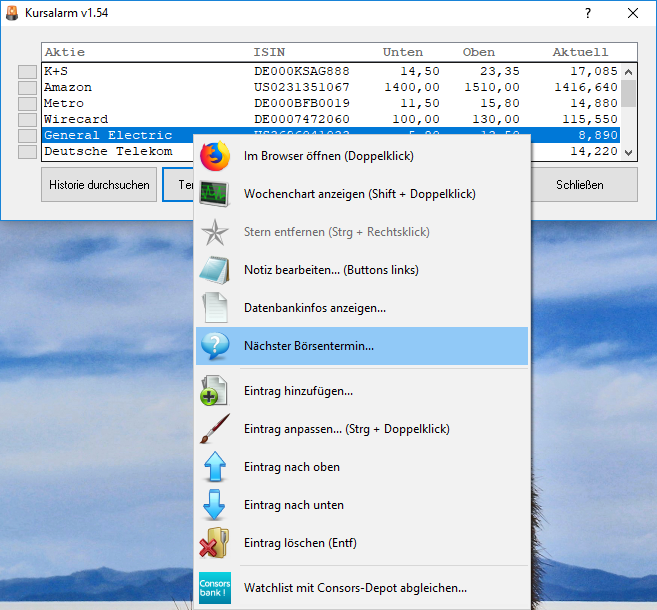This screenshot has width=657, height=610.
Task: Click the list scrollbar down arrow
Action: 629,153
